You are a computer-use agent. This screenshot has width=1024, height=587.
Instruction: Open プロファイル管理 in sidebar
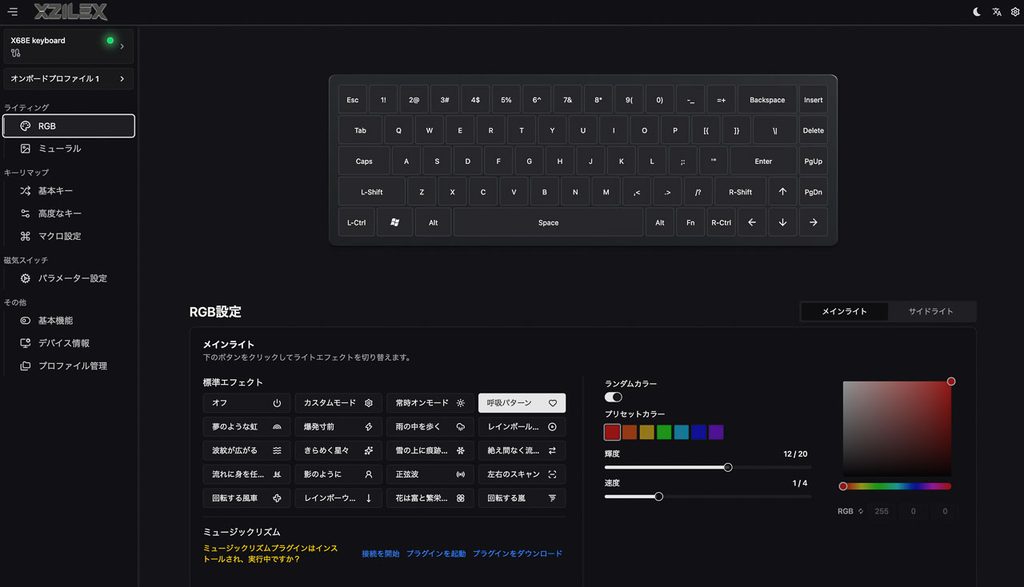pyautogui.click(x=69, y=366)
